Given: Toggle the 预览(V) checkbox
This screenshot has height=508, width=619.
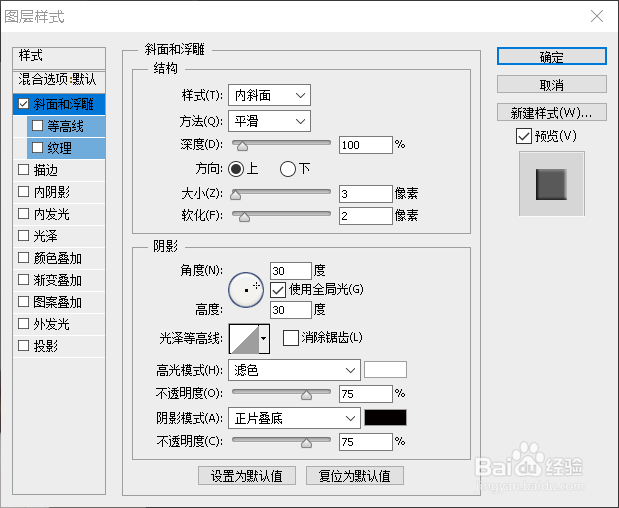Looking at the screenshot, I should coord(524,136).
